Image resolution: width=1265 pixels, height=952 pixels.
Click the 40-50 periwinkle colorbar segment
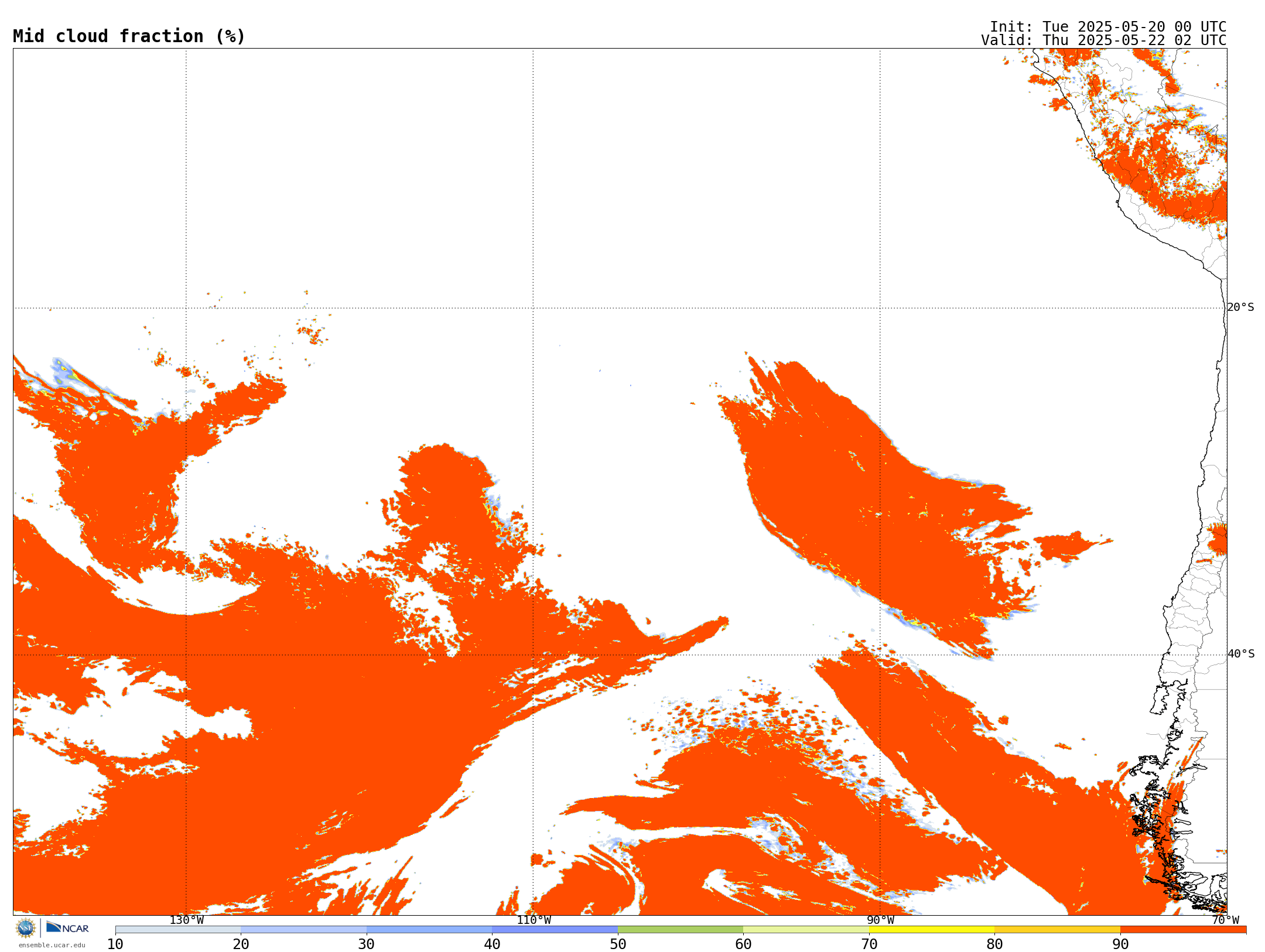click(555, 930)
